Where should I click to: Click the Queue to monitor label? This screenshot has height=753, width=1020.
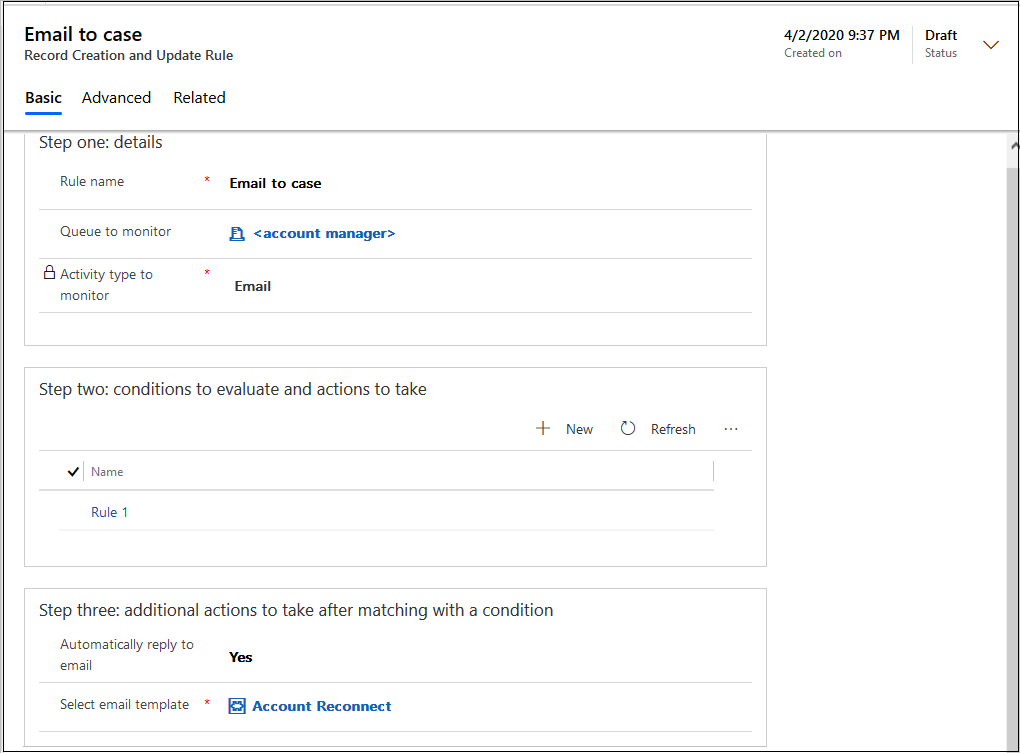[x=115, y=231]
